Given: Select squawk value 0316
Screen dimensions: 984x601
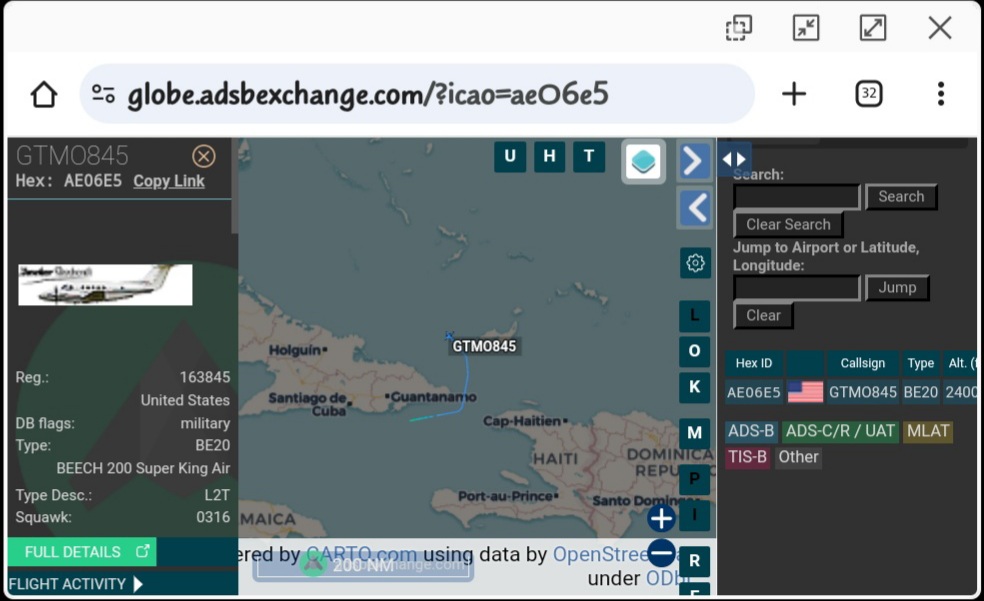Looking at the screenshot, I should [x=213, y=517].
